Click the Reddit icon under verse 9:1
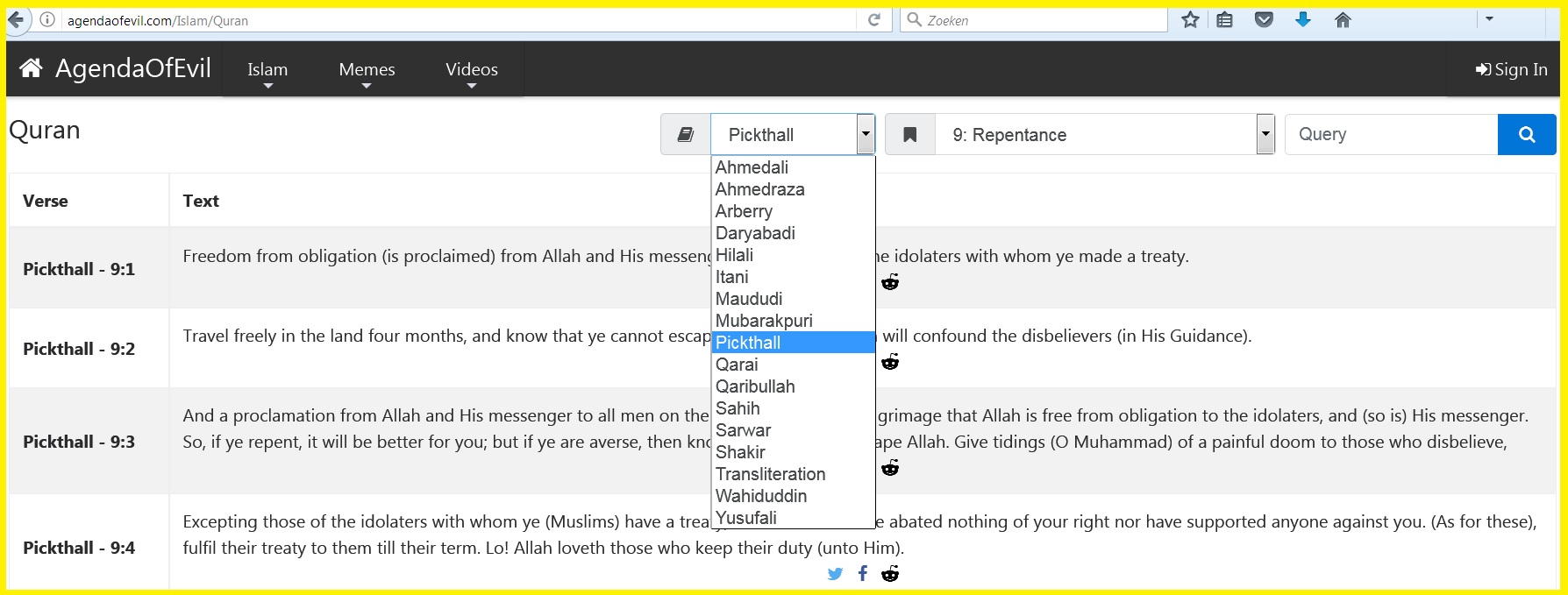 [x=890, y=282]
